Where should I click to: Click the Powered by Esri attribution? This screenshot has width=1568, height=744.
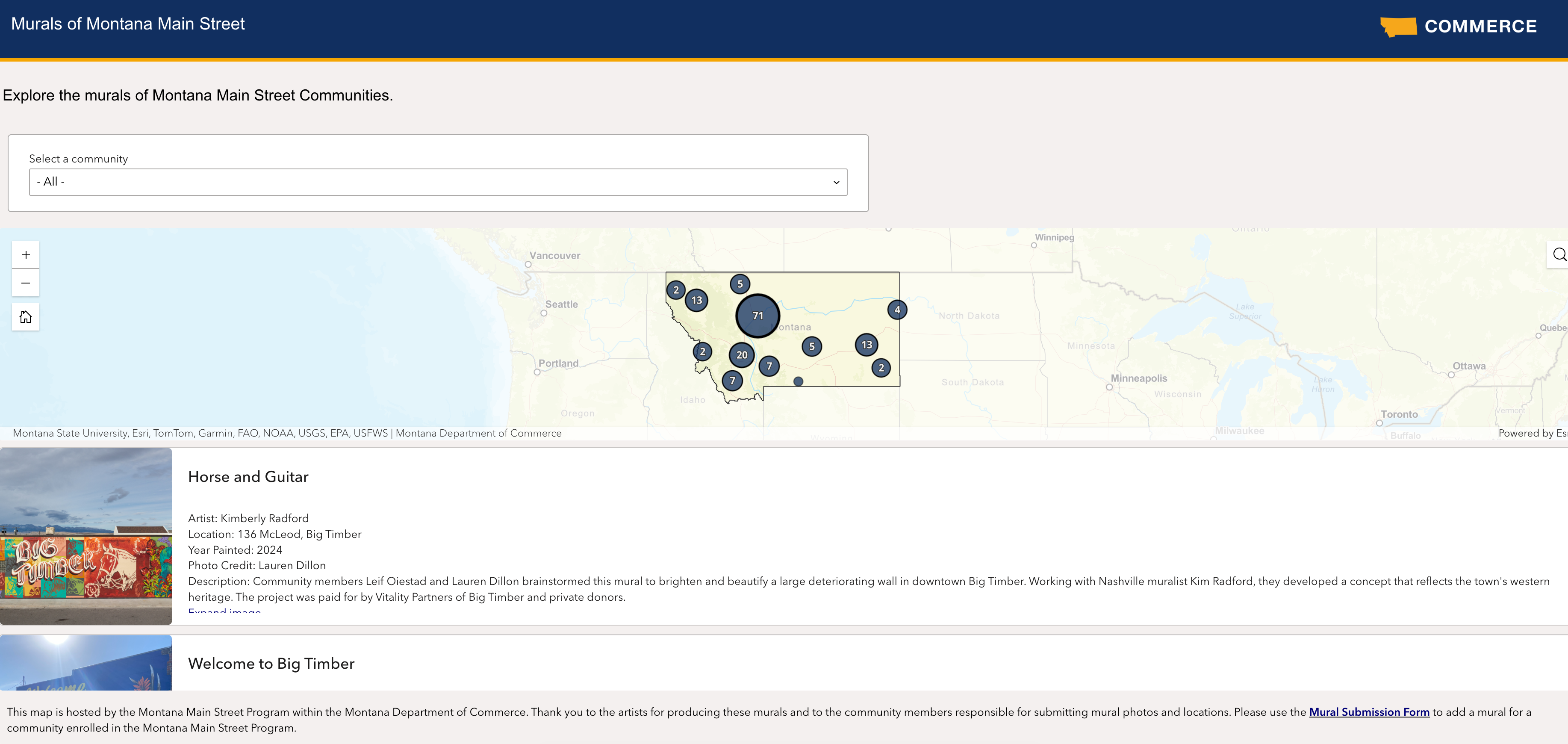[1533, 434]
